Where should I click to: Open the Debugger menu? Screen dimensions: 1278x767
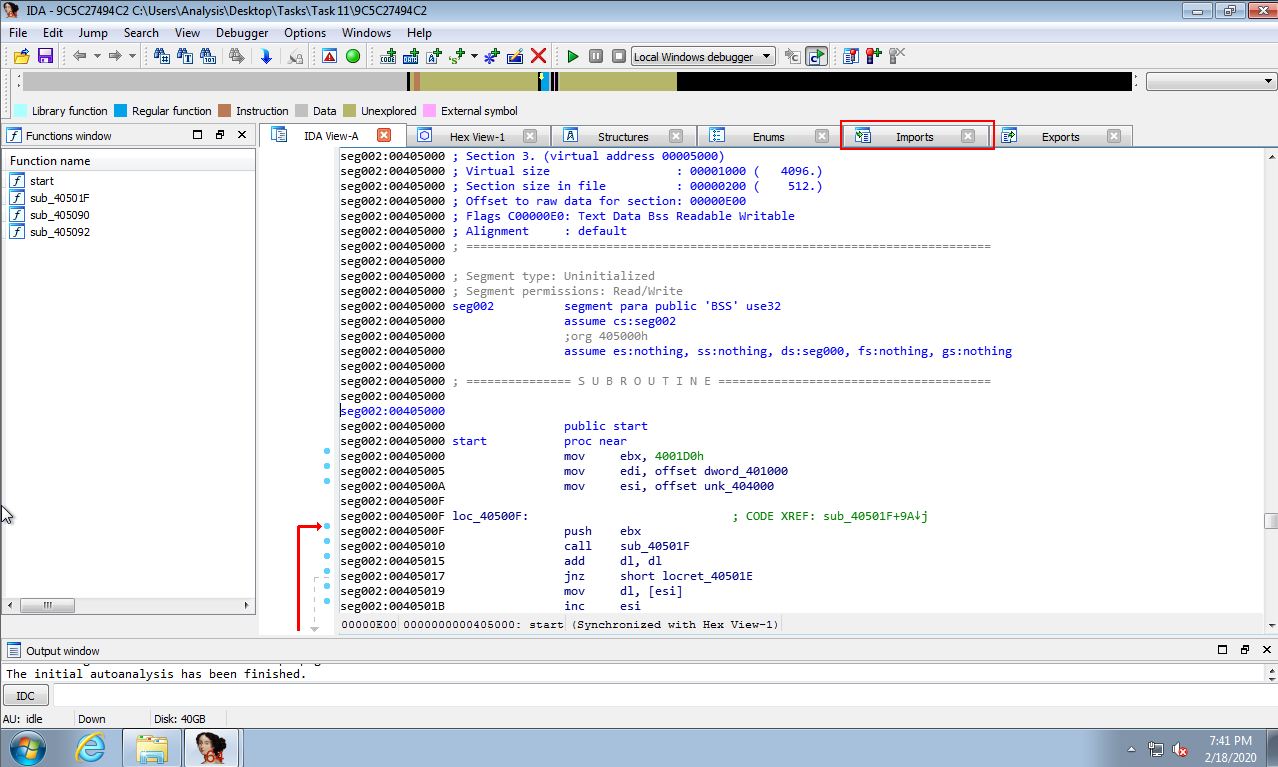pyautogui.click(x=242, y=32)
